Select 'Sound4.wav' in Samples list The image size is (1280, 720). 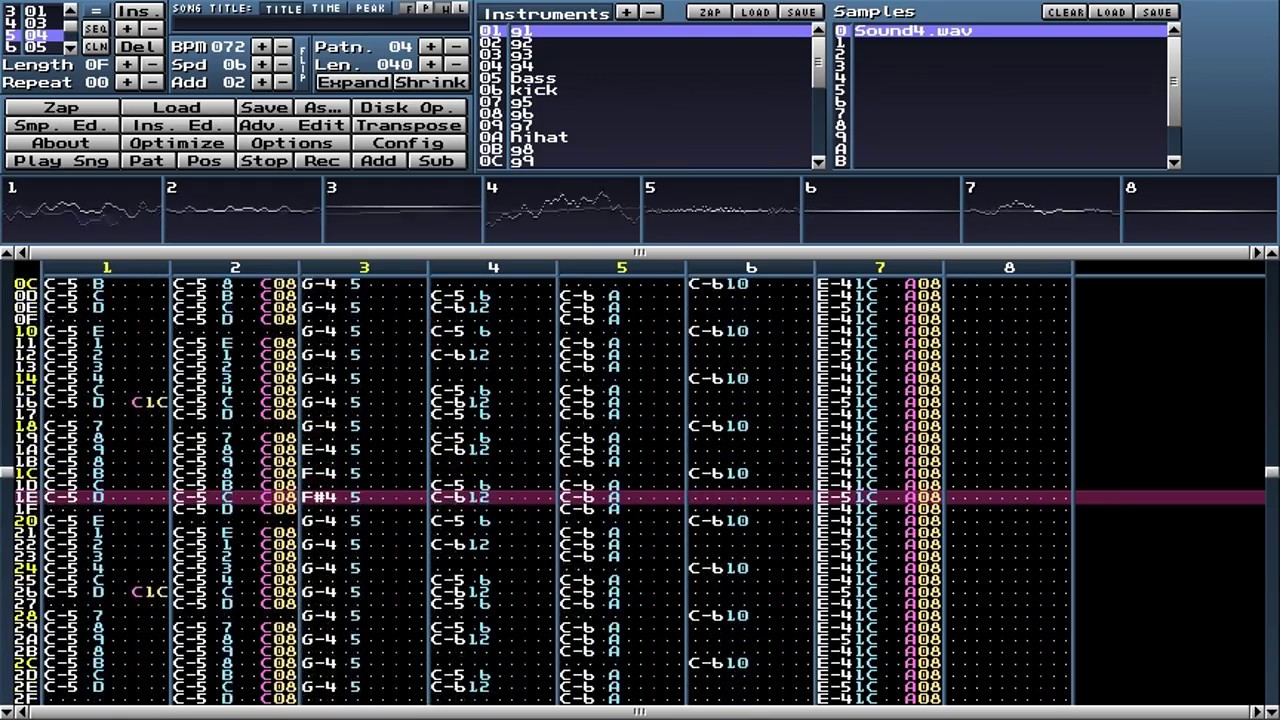coord(1000,31)
